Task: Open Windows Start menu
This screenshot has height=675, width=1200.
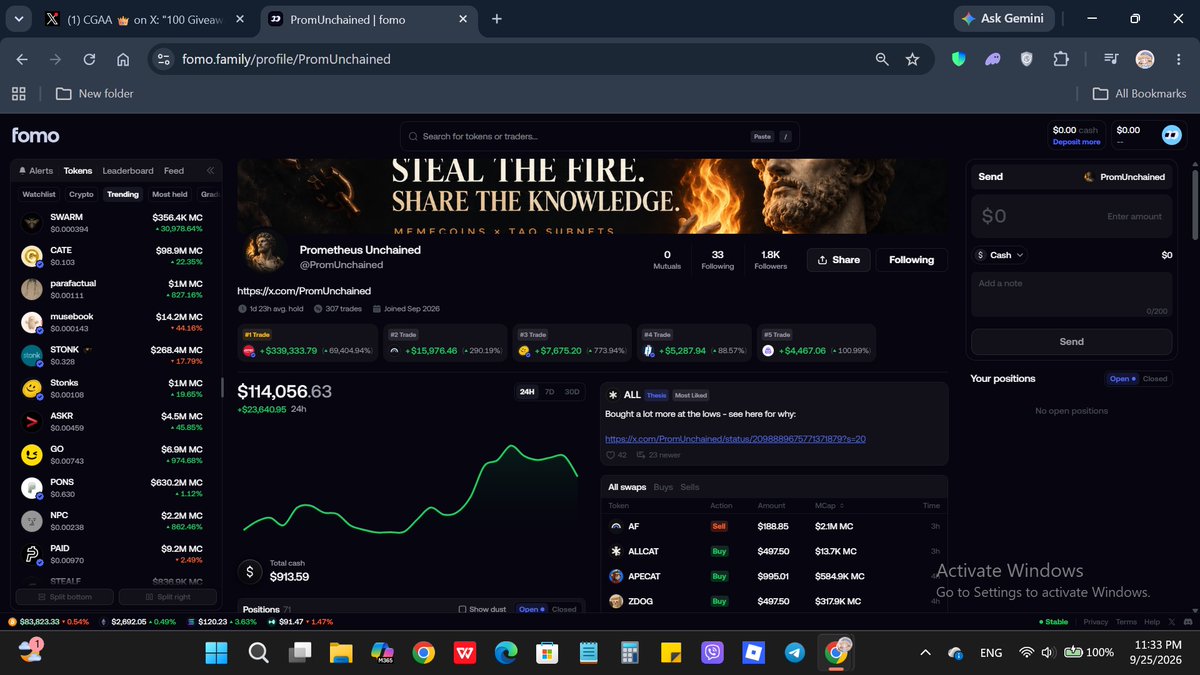Action: [x=216, y=652]
